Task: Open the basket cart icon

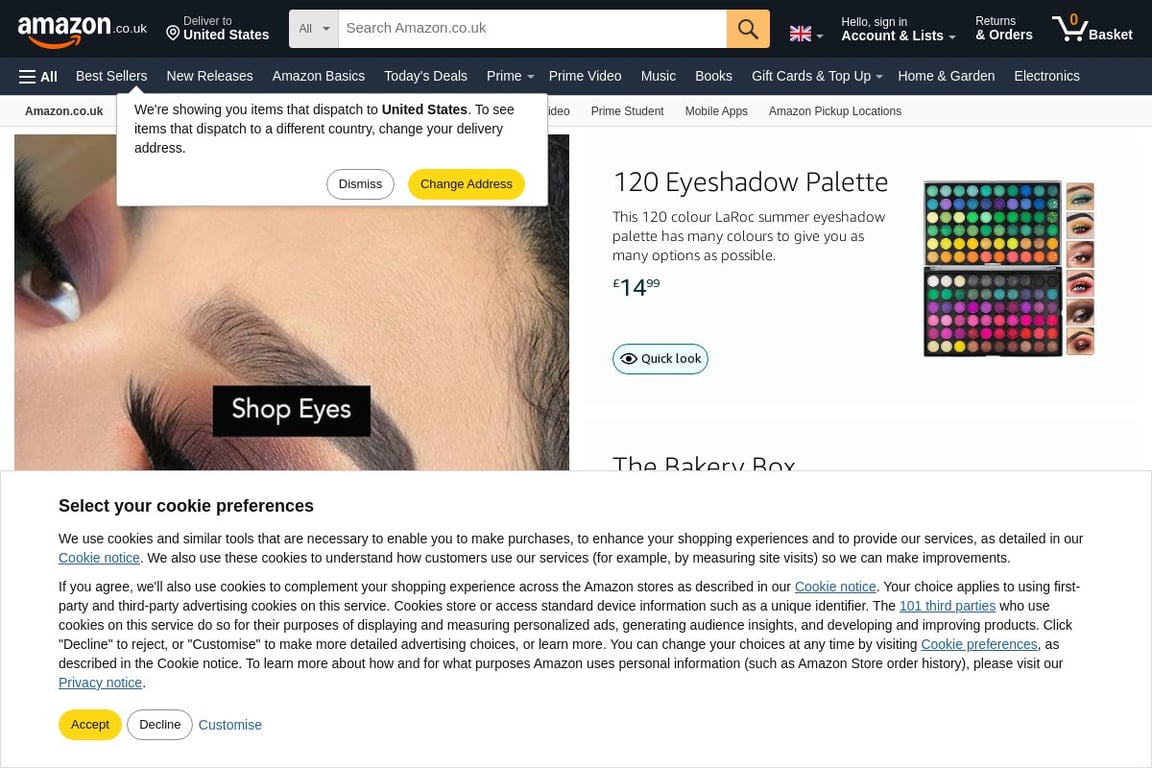Action: [x=1092, y=29]
